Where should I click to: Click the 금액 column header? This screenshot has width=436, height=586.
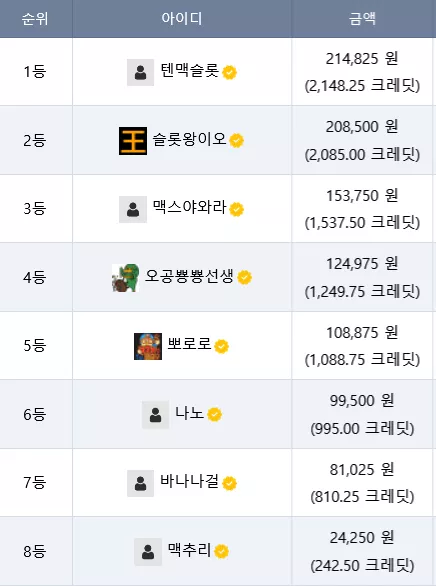[x=362, y=19]
